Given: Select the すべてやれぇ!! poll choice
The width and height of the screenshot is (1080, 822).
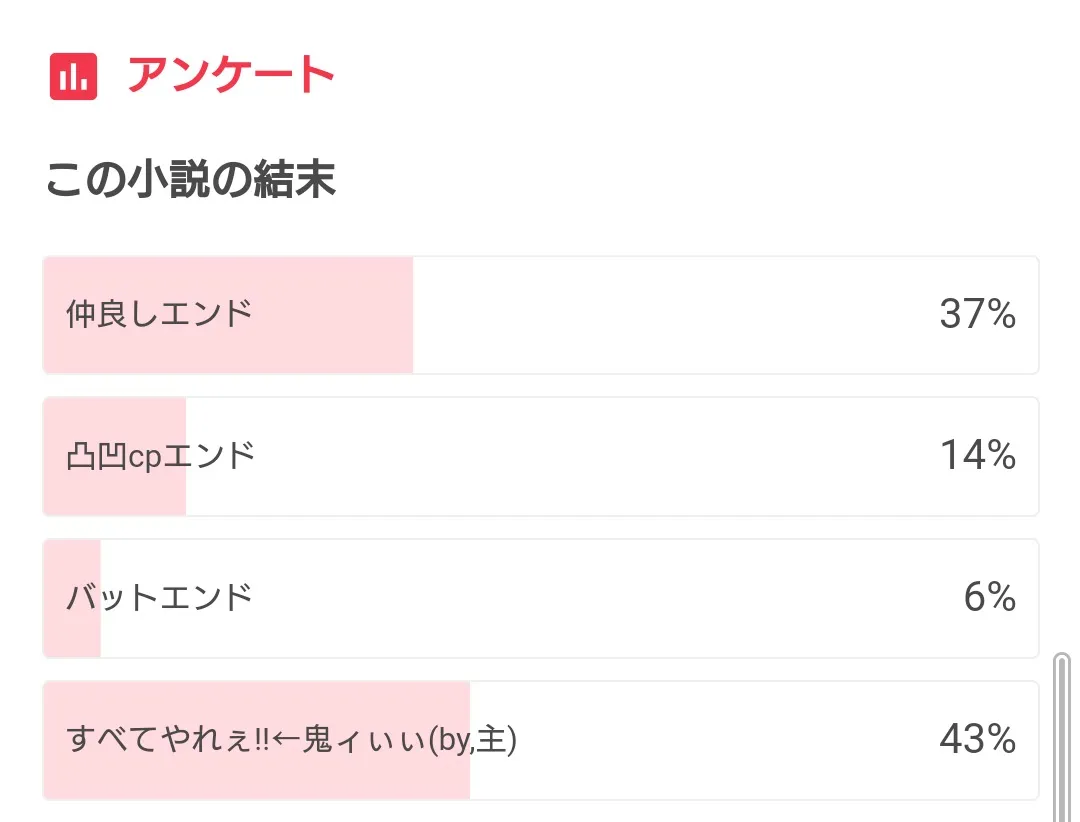Looking at the screenshot, I should [290, 740].
